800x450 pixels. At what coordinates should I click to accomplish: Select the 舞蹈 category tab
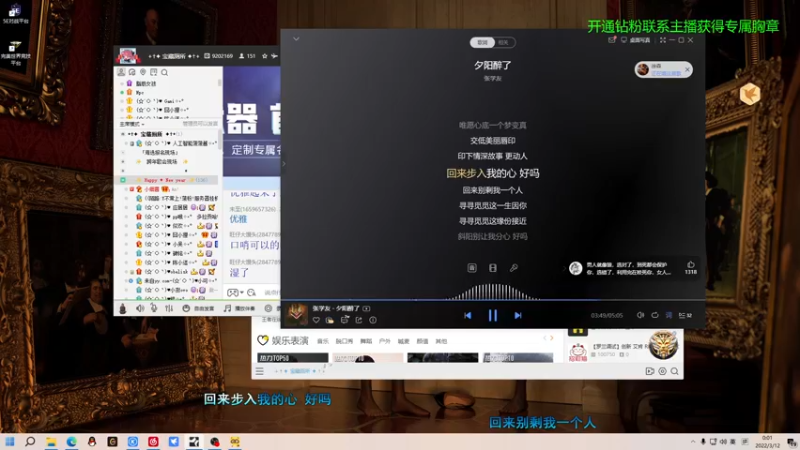366,341
